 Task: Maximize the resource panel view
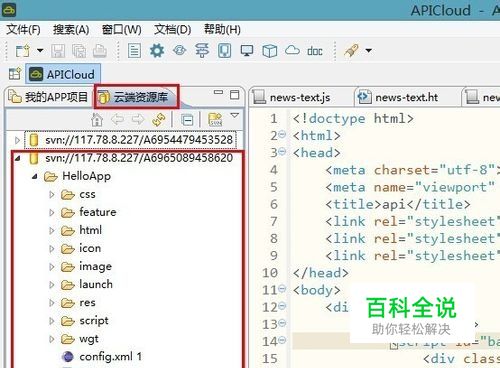tap(235, 95)
